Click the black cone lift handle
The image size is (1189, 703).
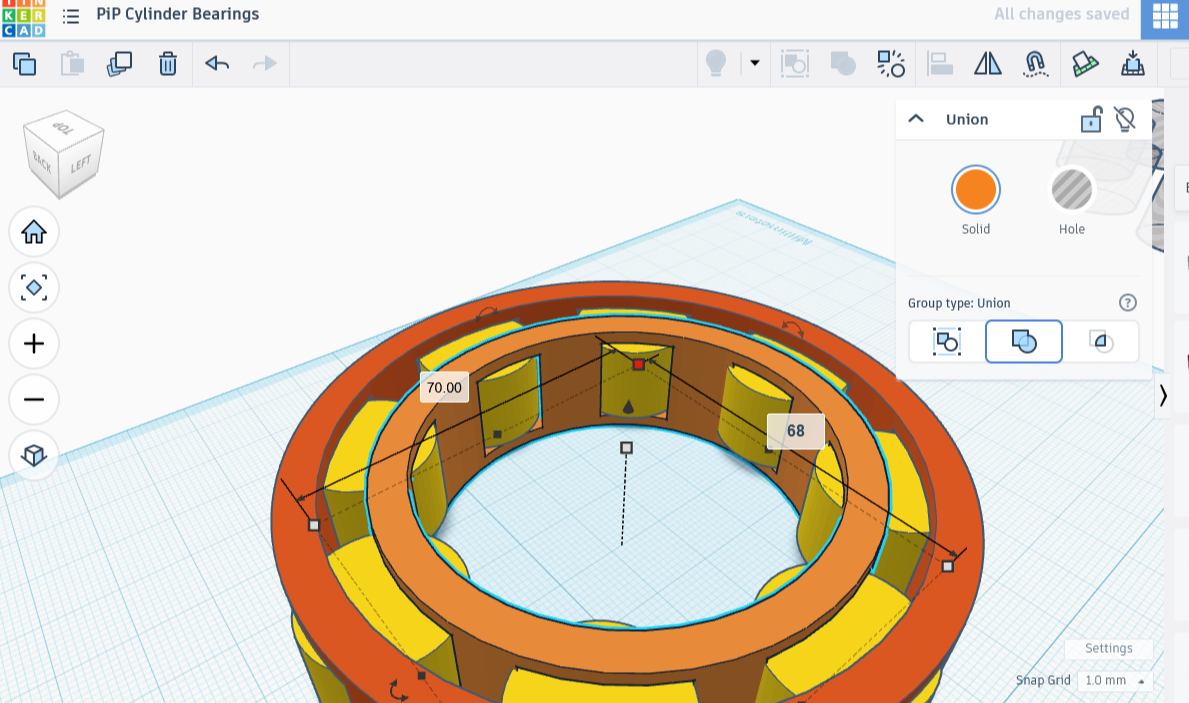click(x=628, y=407)
